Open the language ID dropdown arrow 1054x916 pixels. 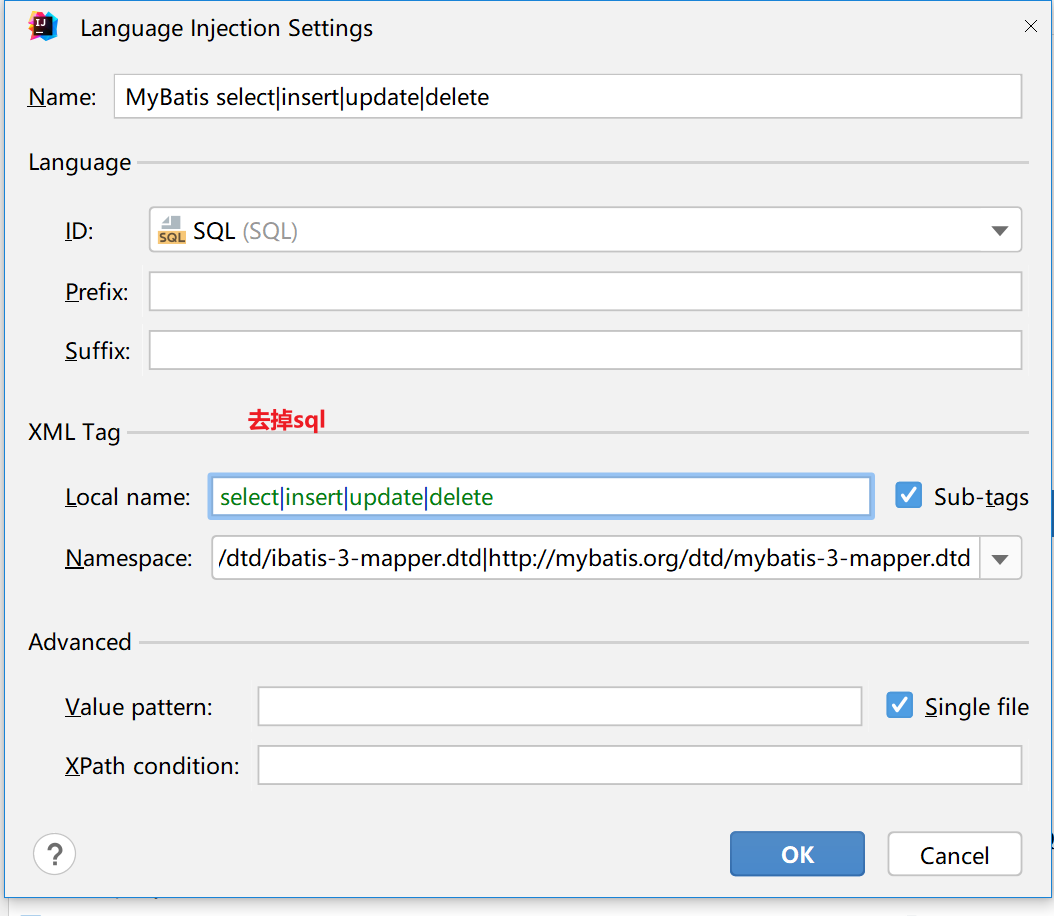click(1000, 231)
